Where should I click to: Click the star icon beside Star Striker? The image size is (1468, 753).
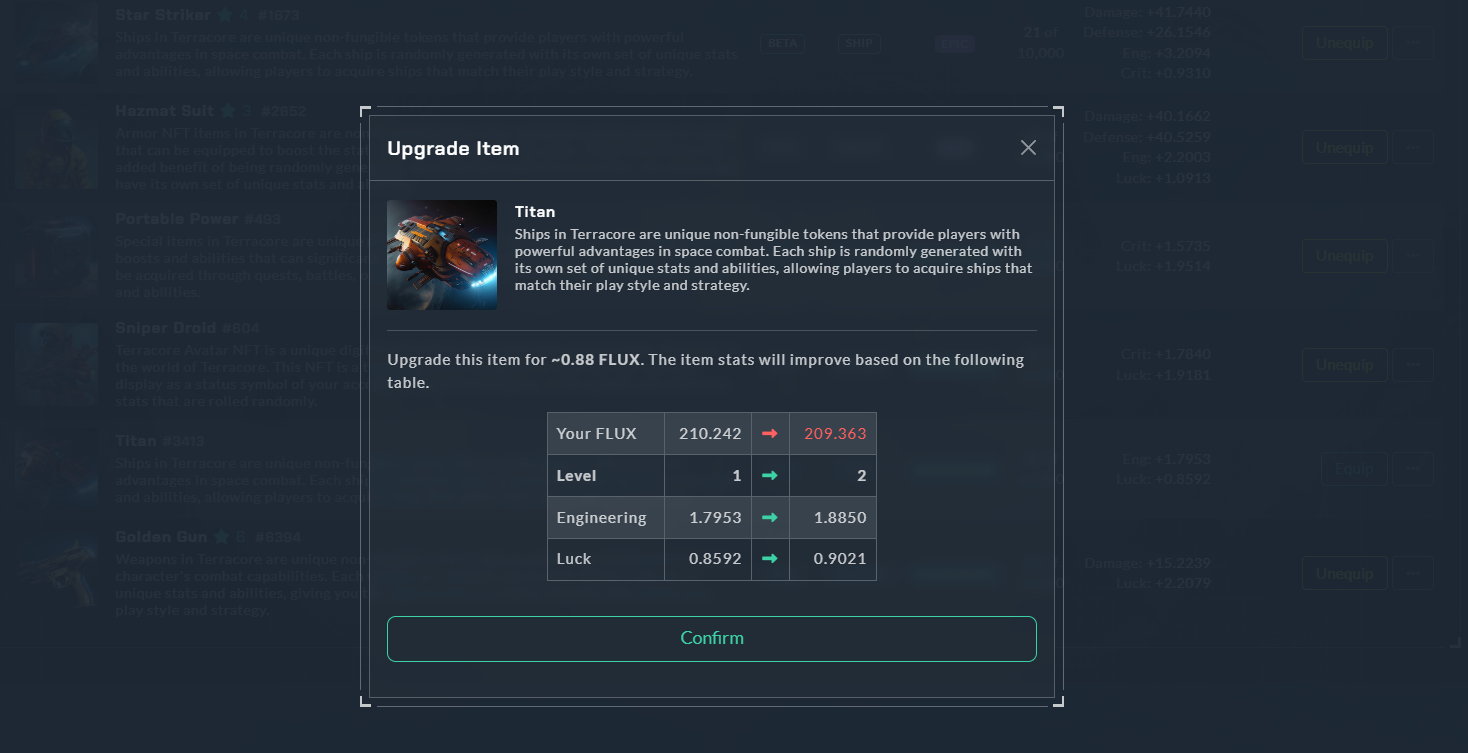pyautogui.click(x=225, y=15)
